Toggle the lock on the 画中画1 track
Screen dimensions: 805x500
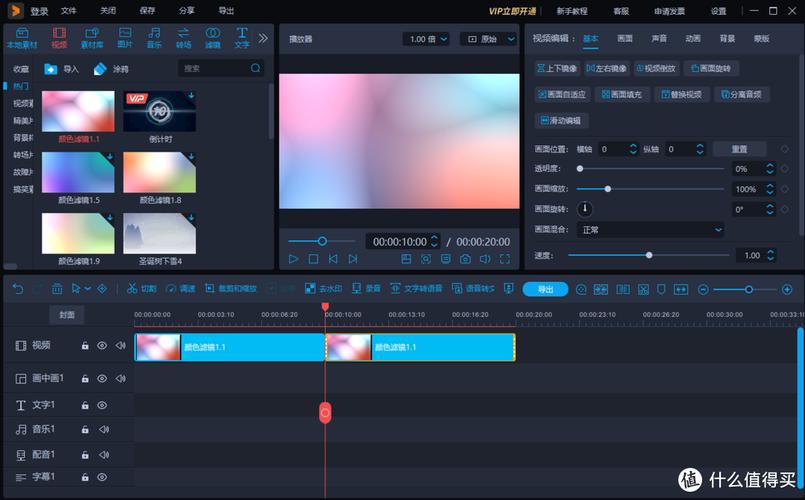pos(85,379)
